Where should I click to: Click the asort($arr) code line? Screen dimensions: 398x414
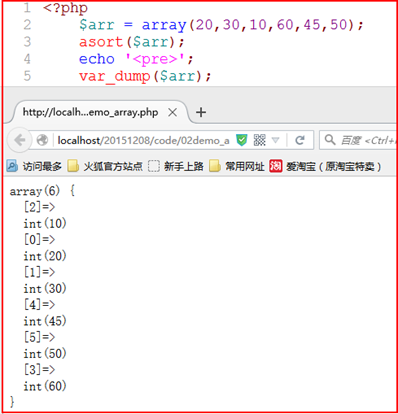pos(131,42)
